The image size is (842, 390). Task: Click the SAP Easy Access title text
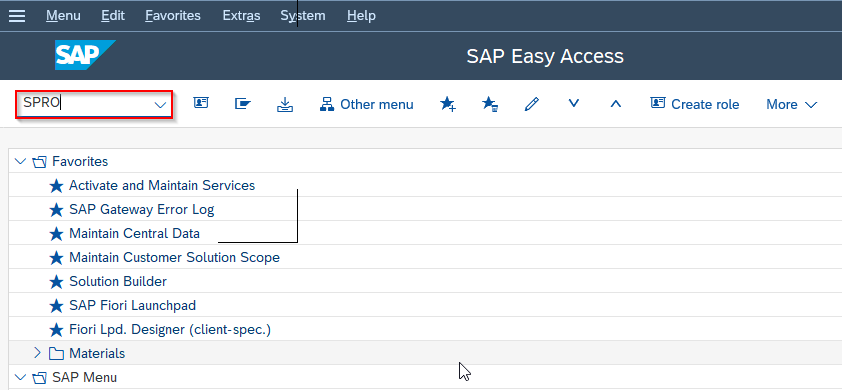coord(545,56)
